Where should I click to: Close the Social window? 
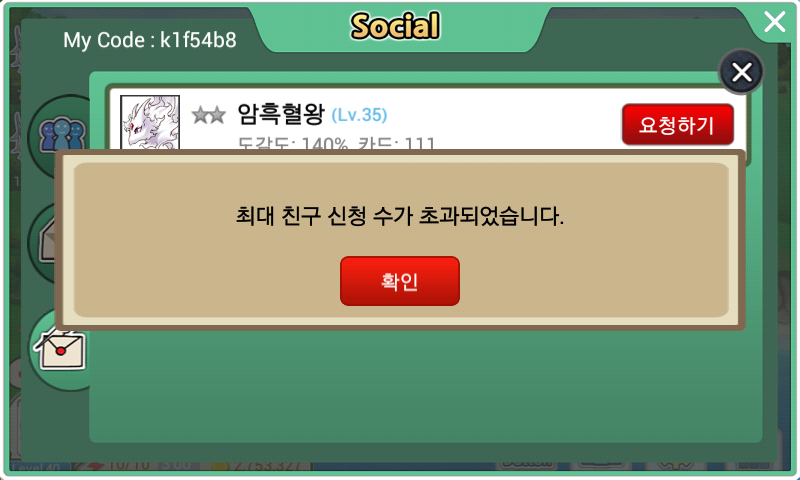[774, 22]
